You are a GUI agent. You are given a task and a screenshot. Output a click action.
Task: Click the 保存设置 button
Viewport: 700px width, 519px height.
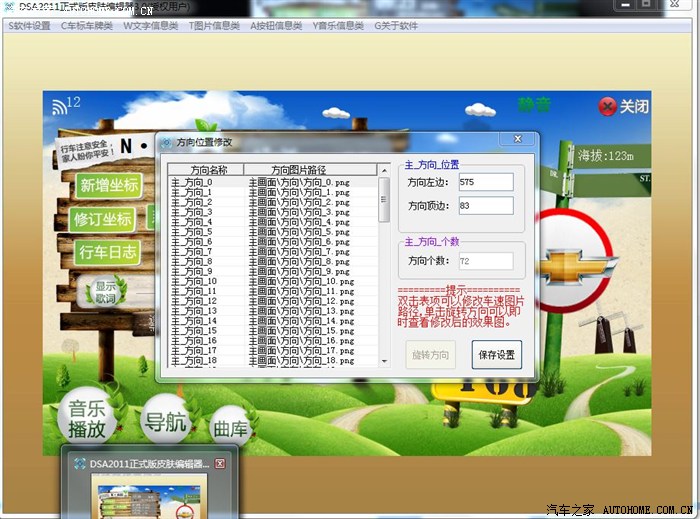[496, 354]
